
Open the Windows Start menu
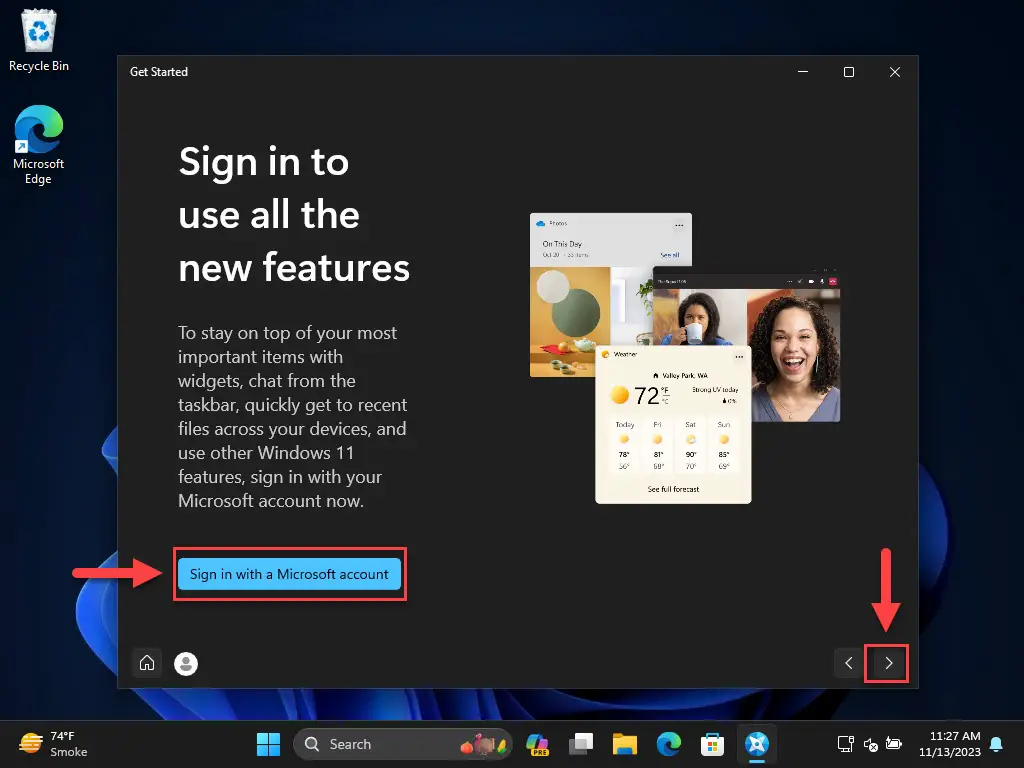coord(268,744)
